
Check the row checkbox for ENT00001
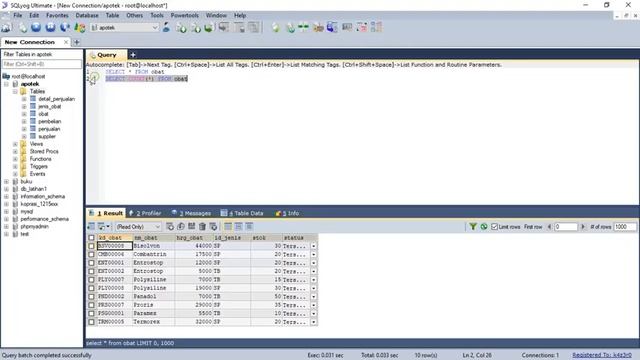point(91,263)
